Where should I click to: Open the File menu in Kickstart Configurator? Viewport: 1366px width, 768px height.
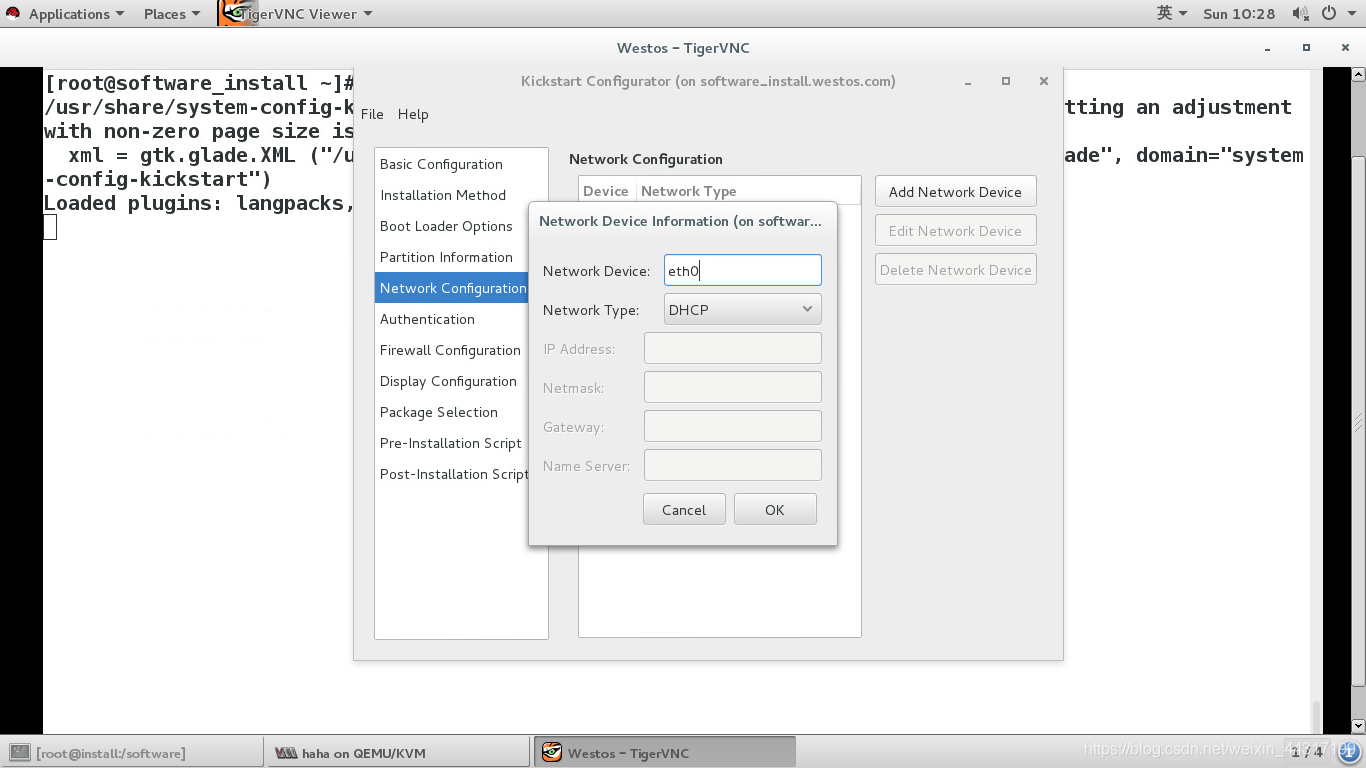tap(372, 114)
